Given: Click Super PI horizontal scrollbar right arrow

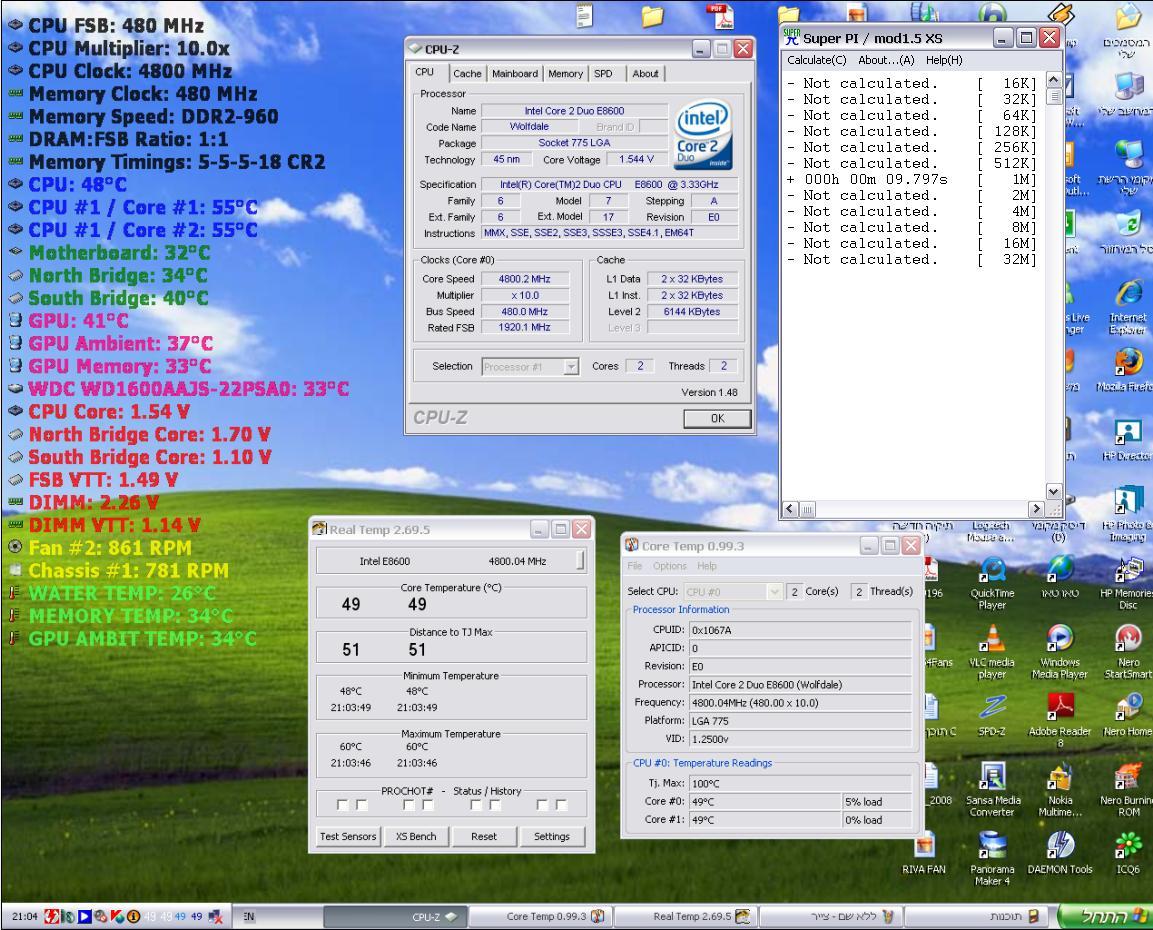Looking at the screenshot, I should (x=1035, y=509).
